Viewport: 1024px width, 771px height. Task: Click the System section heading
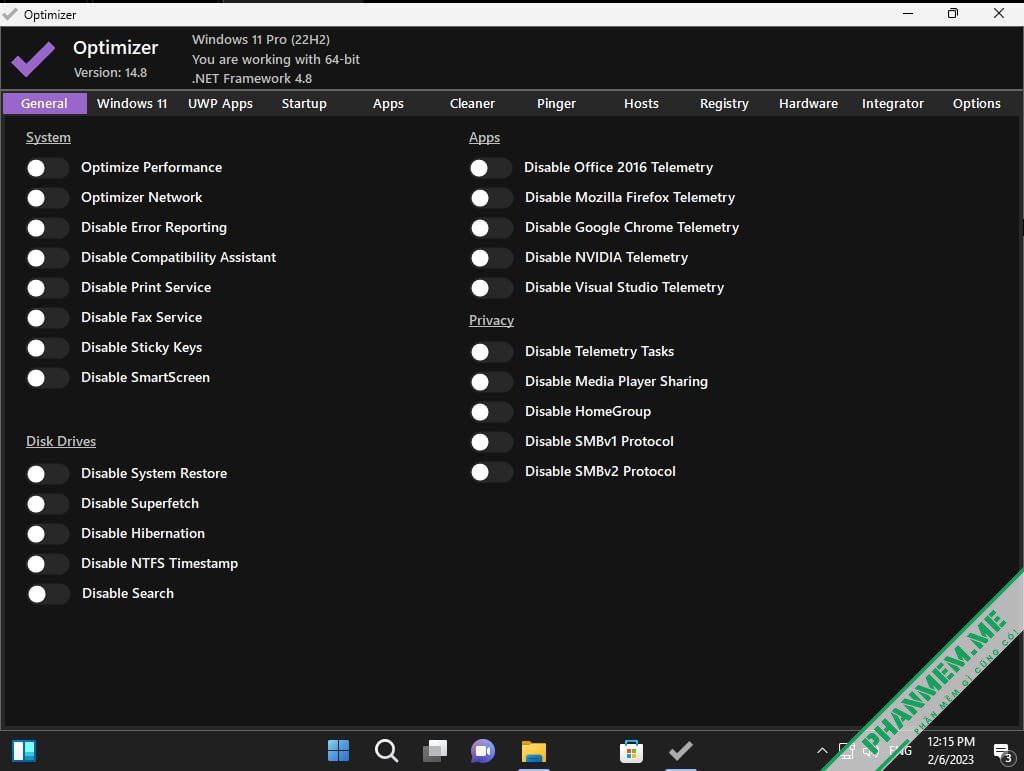(48, 138)
